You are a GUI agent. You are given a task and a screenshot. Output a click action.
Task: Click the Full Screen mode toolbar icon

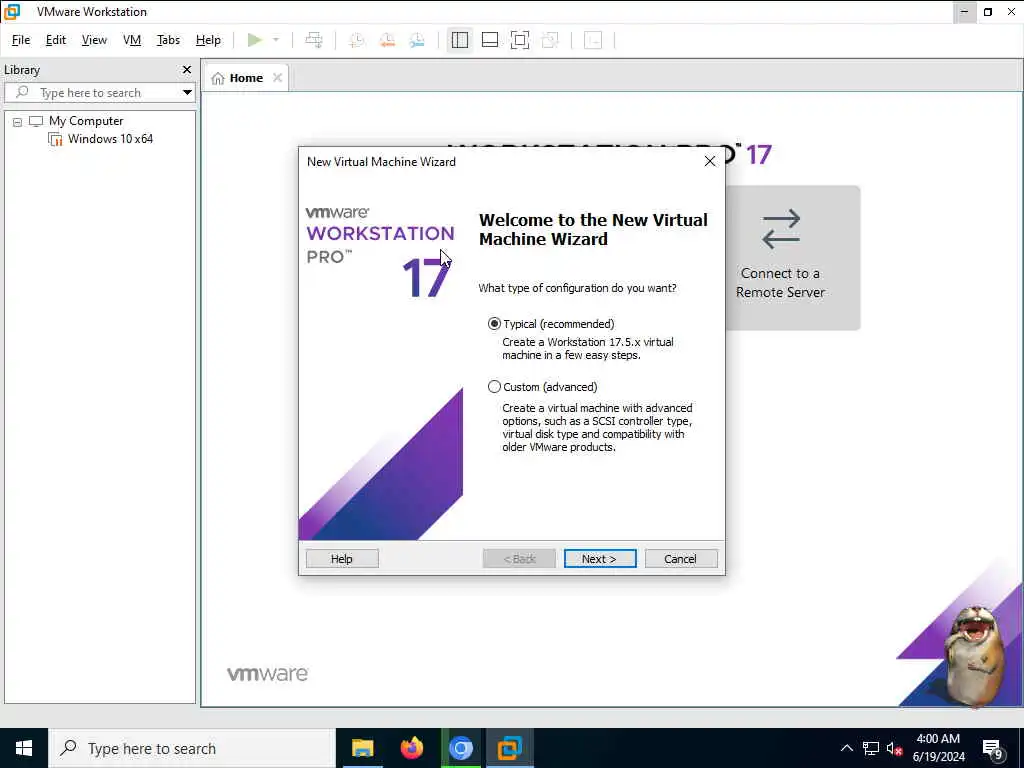click(520, 40)
